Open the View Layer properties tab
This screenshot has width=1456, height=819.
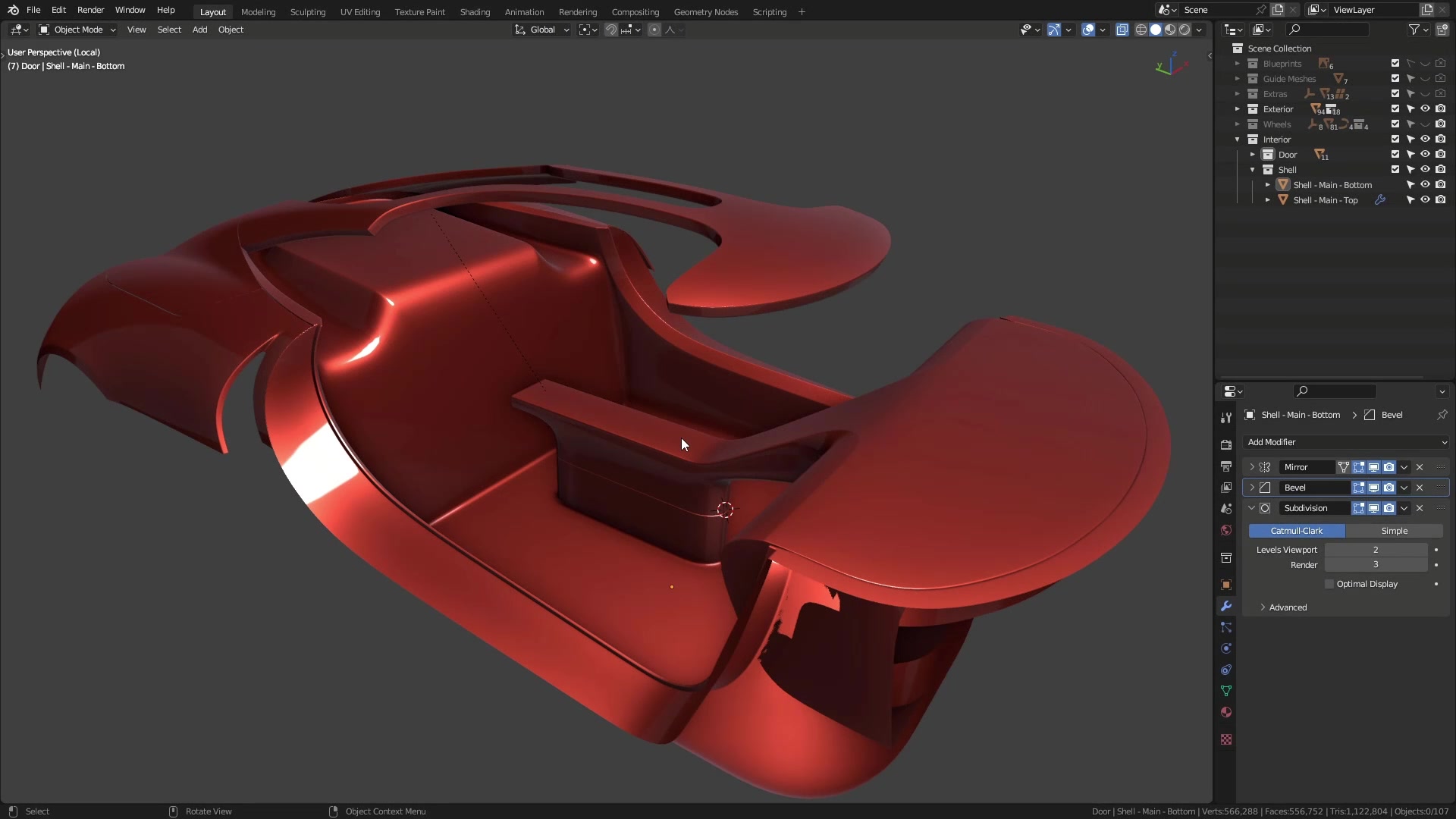[x=1226, y=488]
